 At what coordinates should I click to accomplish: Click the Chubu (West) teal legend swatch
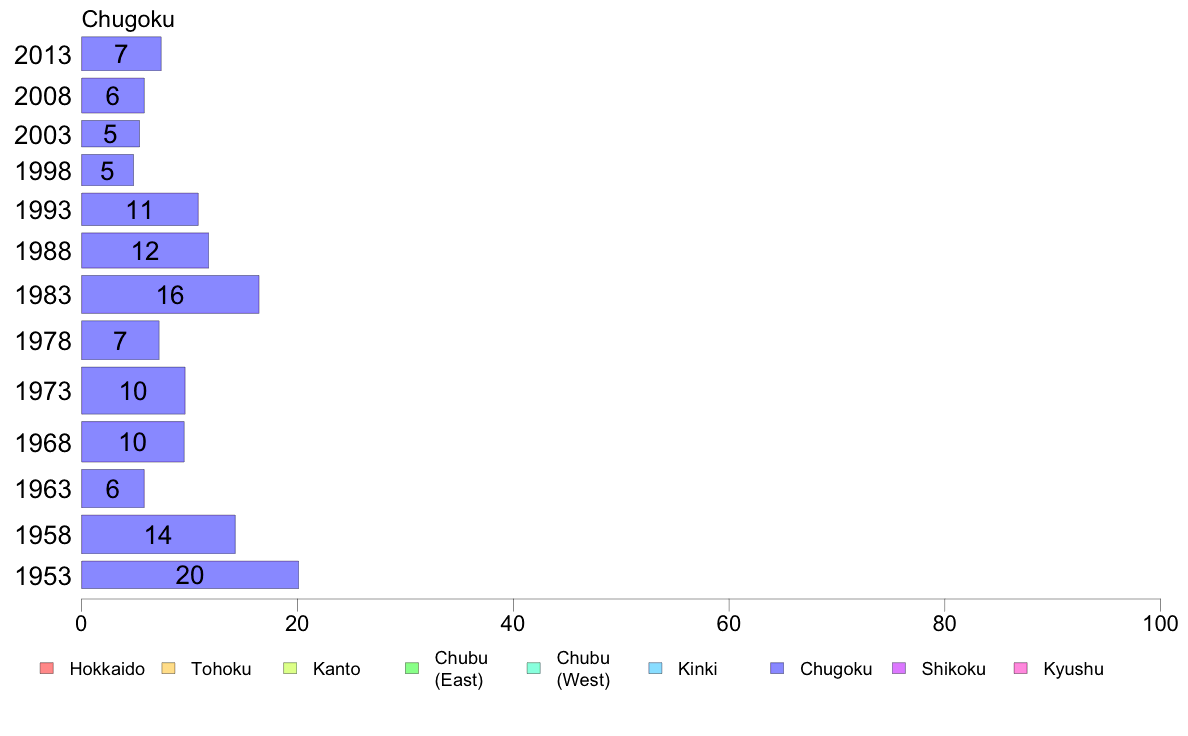click(533, 668)
